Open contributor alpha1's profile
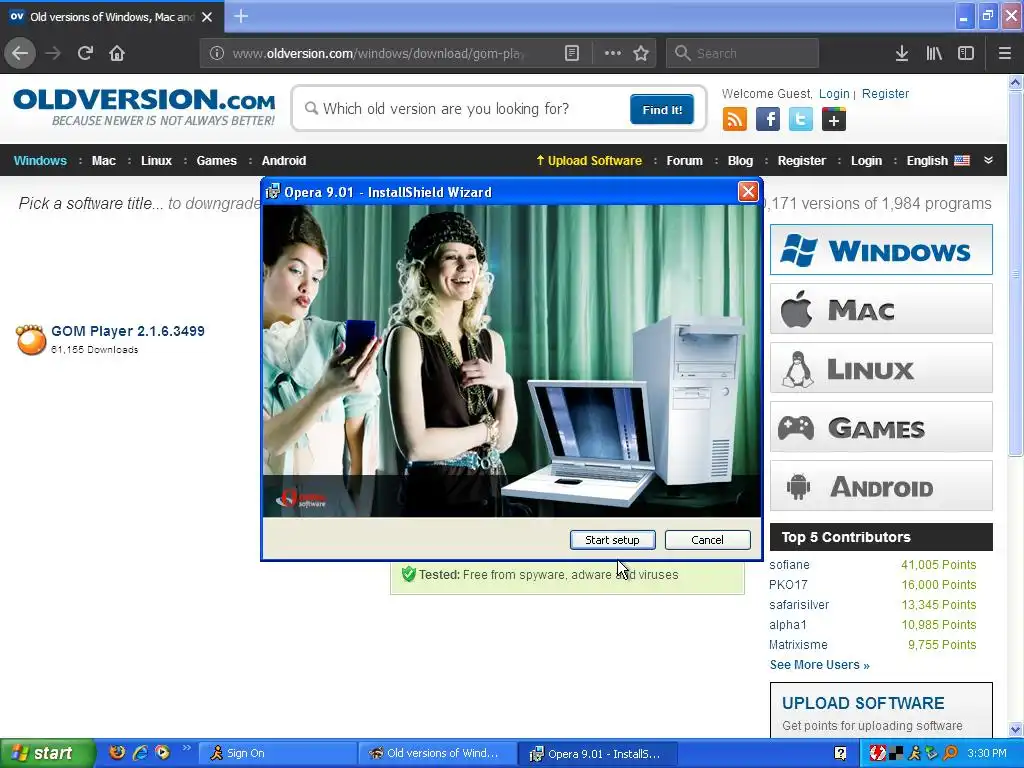Screen dimensions: 1024x768 coord(788,625)
